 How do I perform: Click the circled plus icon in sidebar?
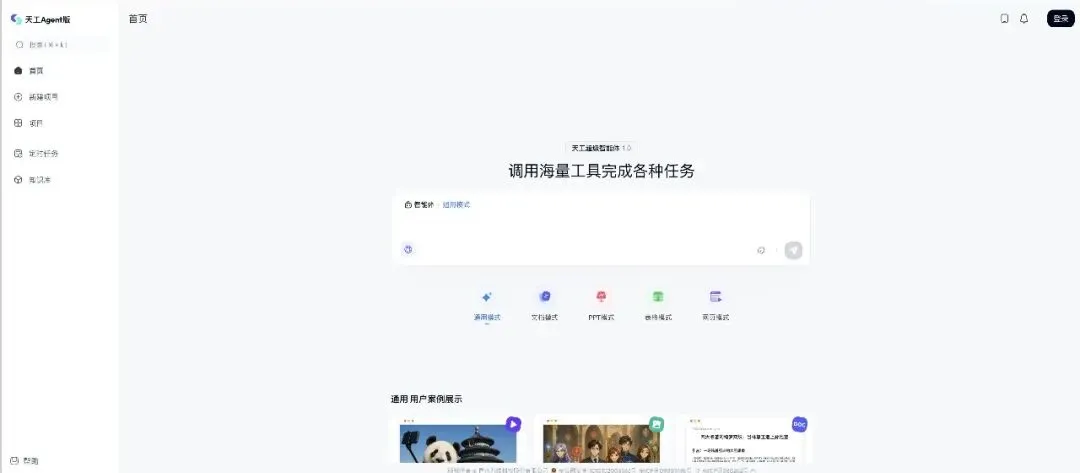tap(19, 97)
